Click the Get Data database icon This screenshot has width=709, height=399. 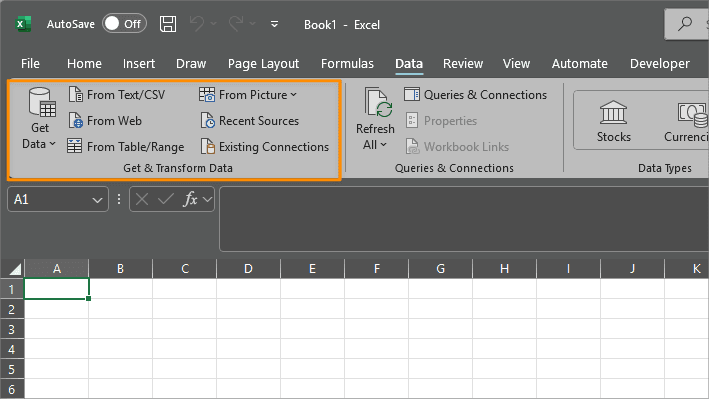(x=42, y=103)
